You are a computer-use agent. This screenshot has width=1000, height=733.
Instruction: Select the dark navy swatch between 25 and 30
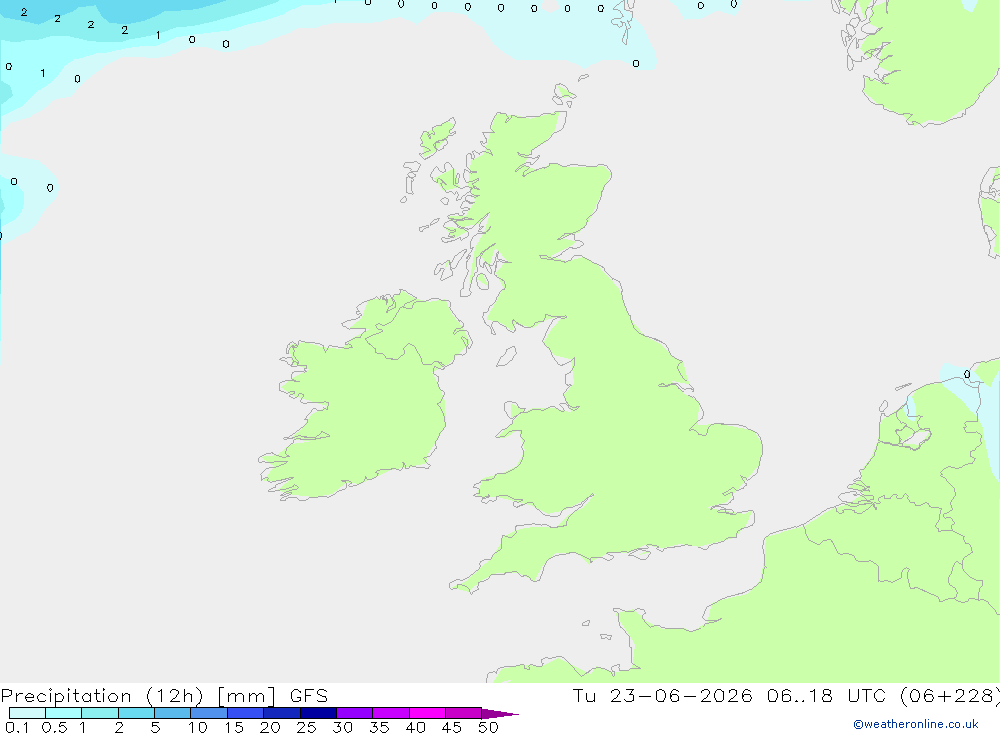coord(318,713)
